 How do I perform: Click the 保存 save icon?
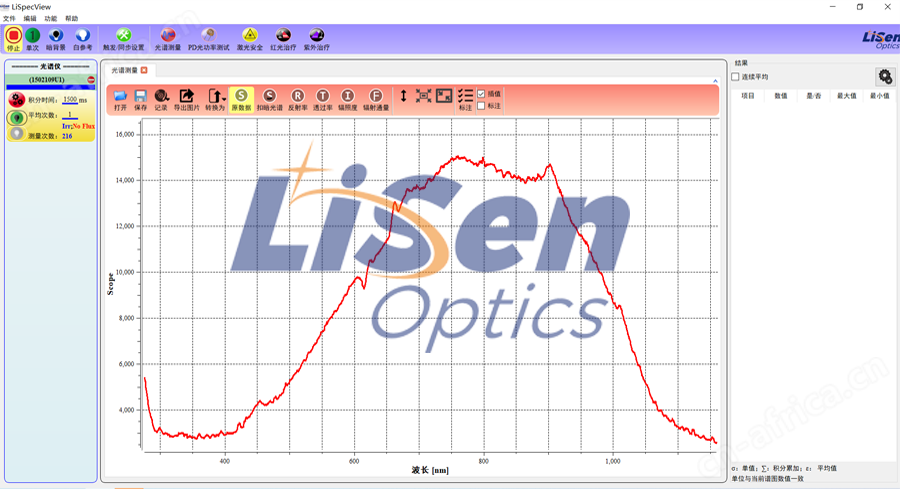point(141,100)
